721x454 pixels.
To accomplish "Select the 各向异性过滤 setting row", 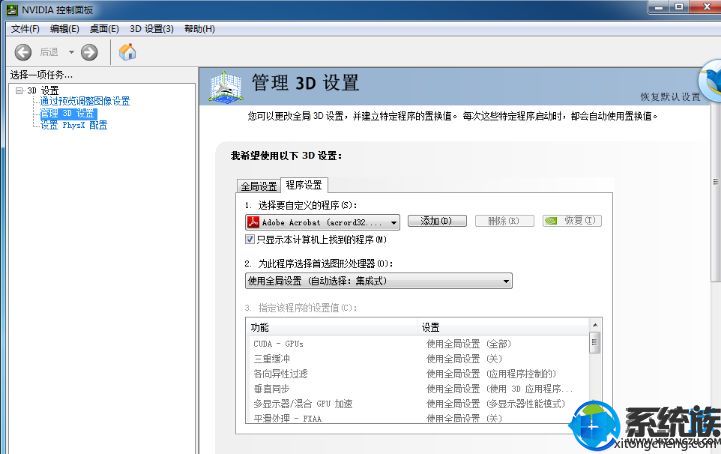I will point(418,374).
